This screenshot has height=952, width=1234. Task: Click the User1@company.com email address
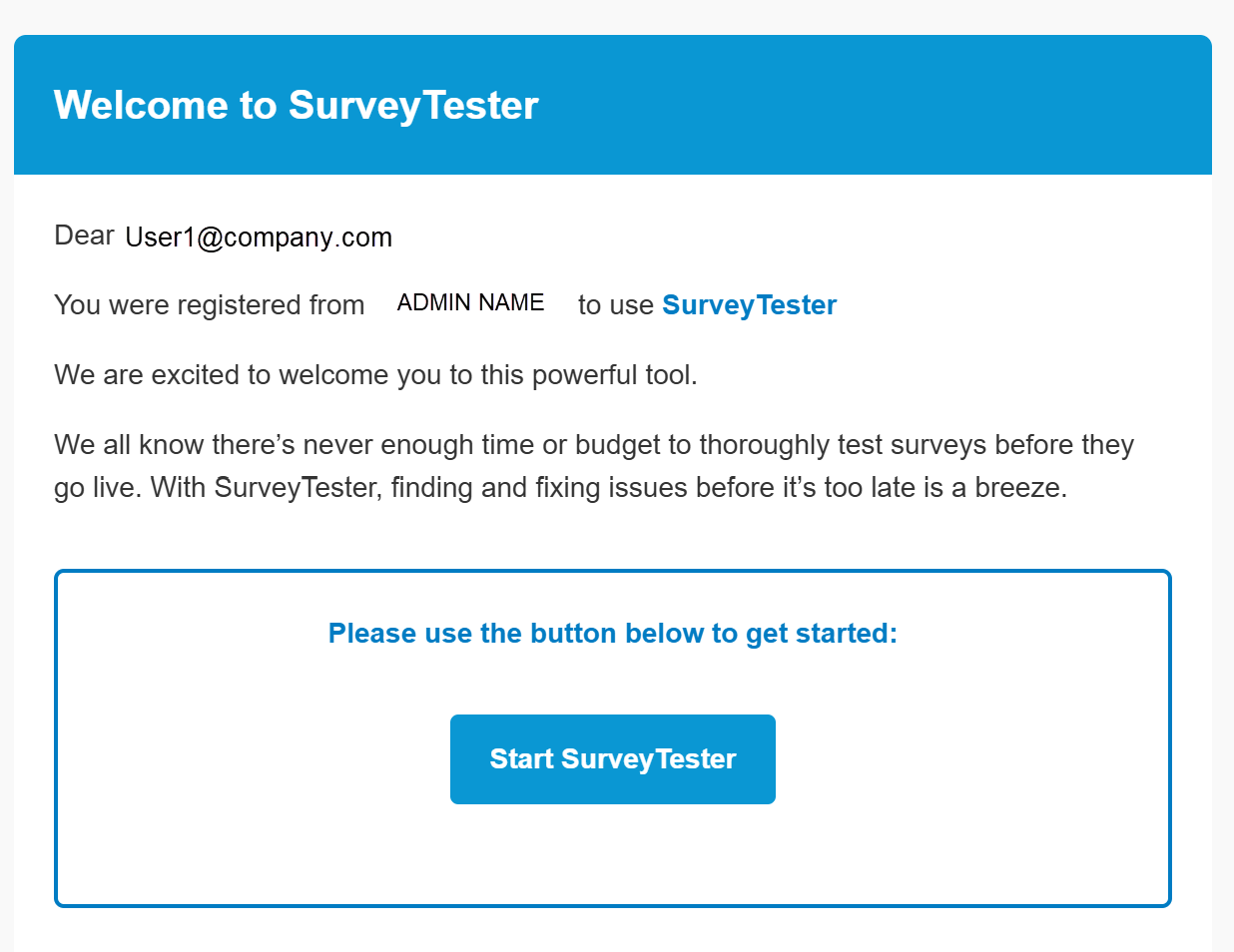click(x=259, y=238)
